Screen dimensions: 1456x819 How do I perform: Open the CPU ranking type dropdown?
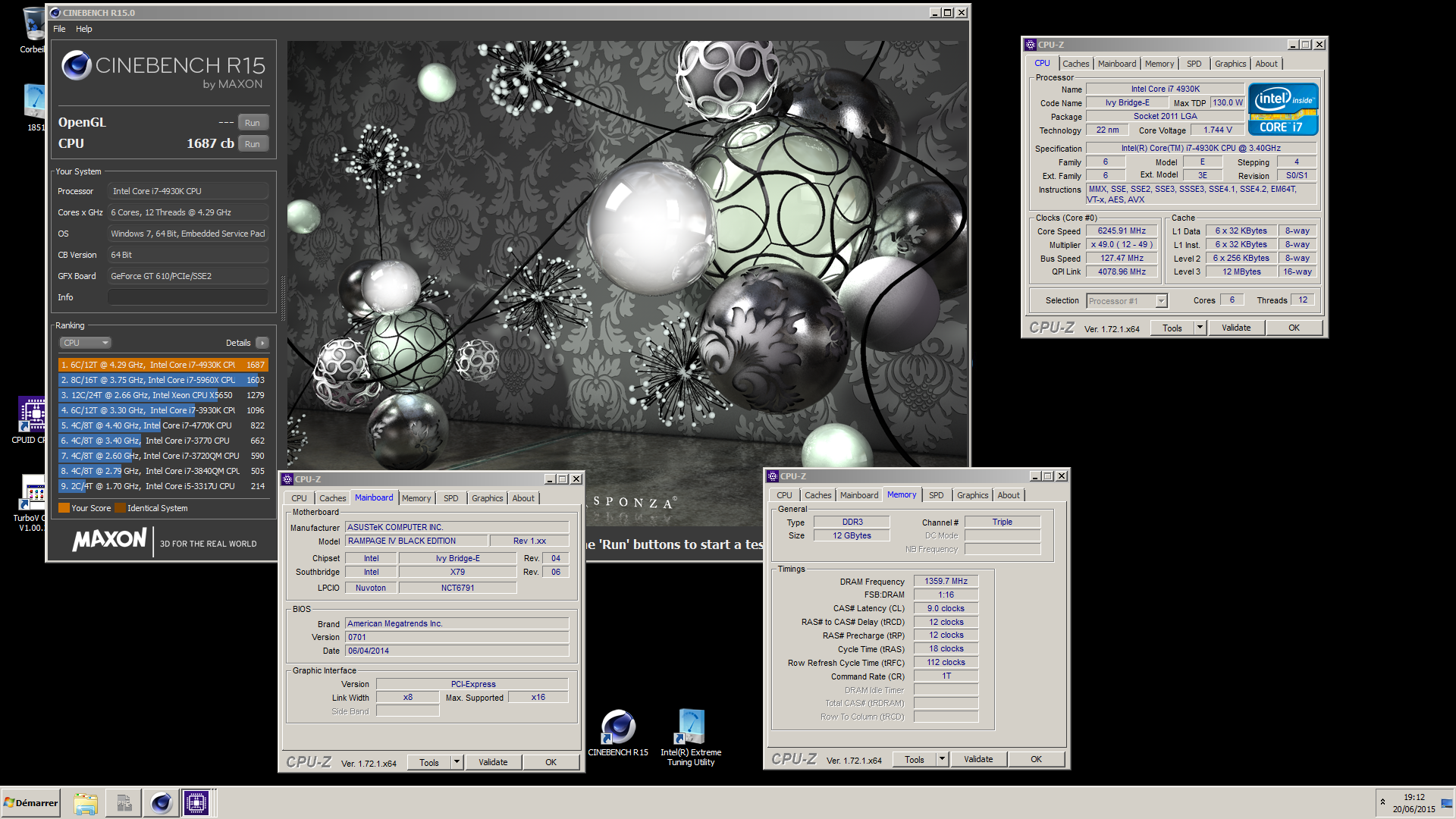point(86,343)
